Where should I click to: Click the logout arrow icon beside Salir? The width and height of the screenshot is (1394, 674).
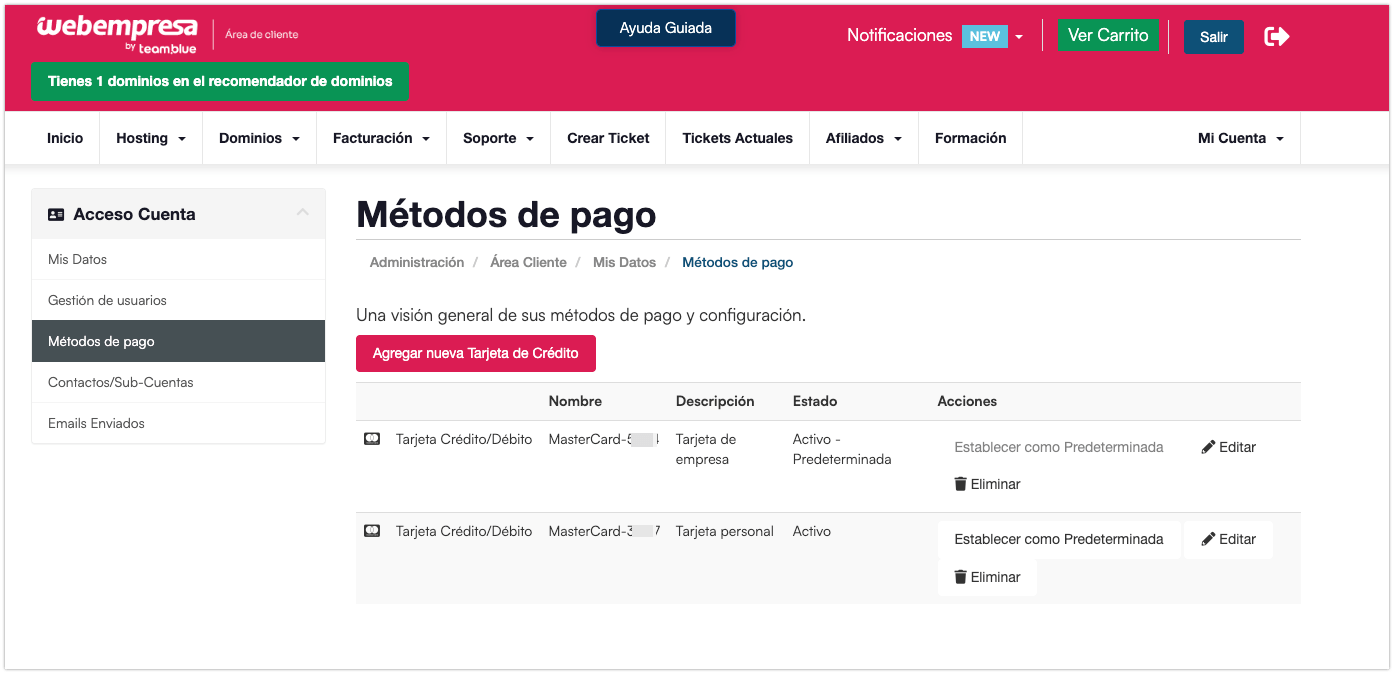pyautogui.click(x=1277, y=37)
